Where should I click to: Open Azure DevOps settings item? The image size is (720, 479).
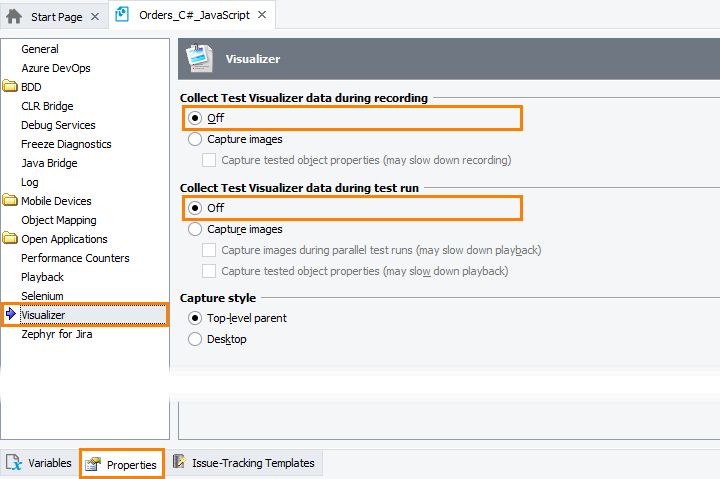pos(55,68)
